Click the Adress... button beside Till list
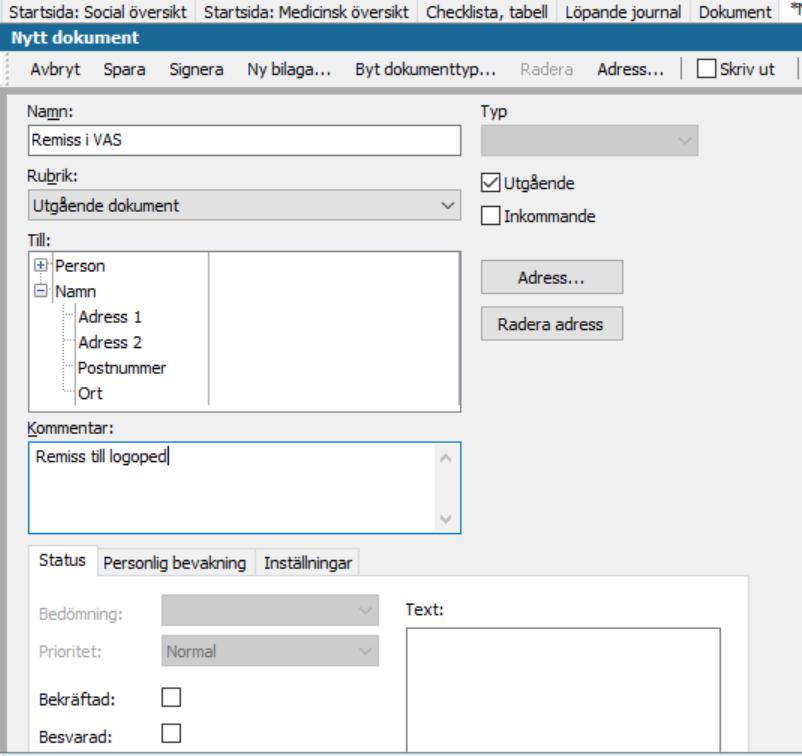802x756 pixels. click(x=552, y=277)
